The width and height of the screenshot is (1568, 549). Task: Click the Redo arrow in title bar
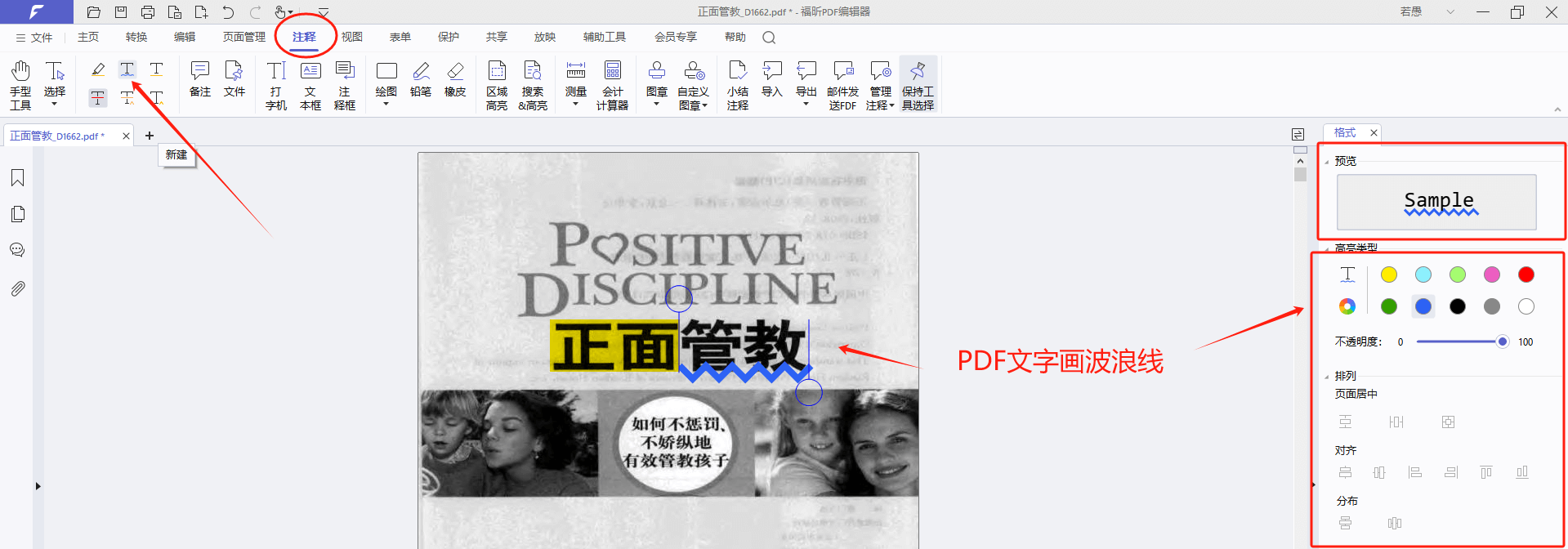[255, 12]
